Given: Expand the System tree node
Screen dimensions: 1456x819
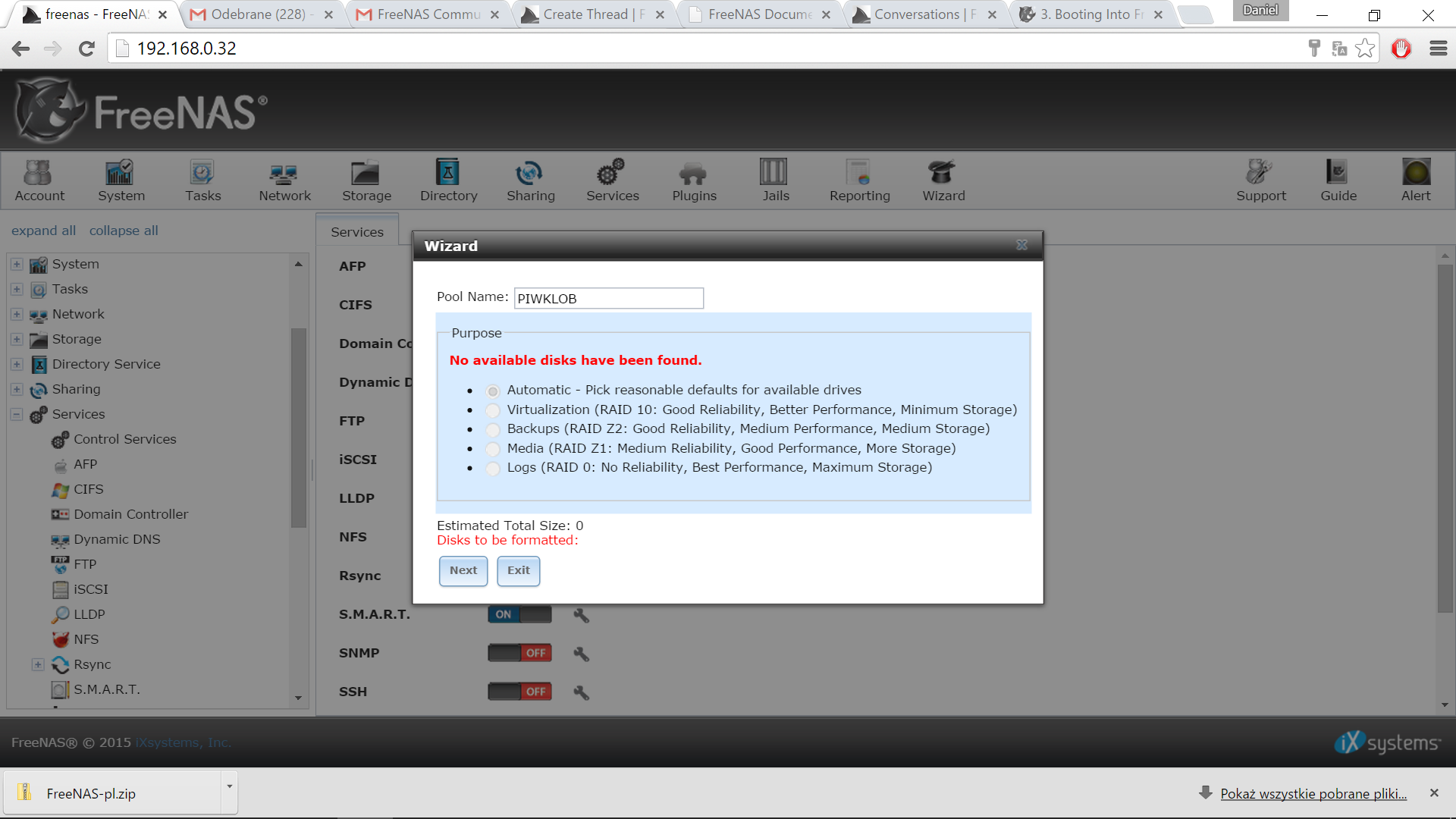Looking at the screenshot, I should [x=17, y=264].
